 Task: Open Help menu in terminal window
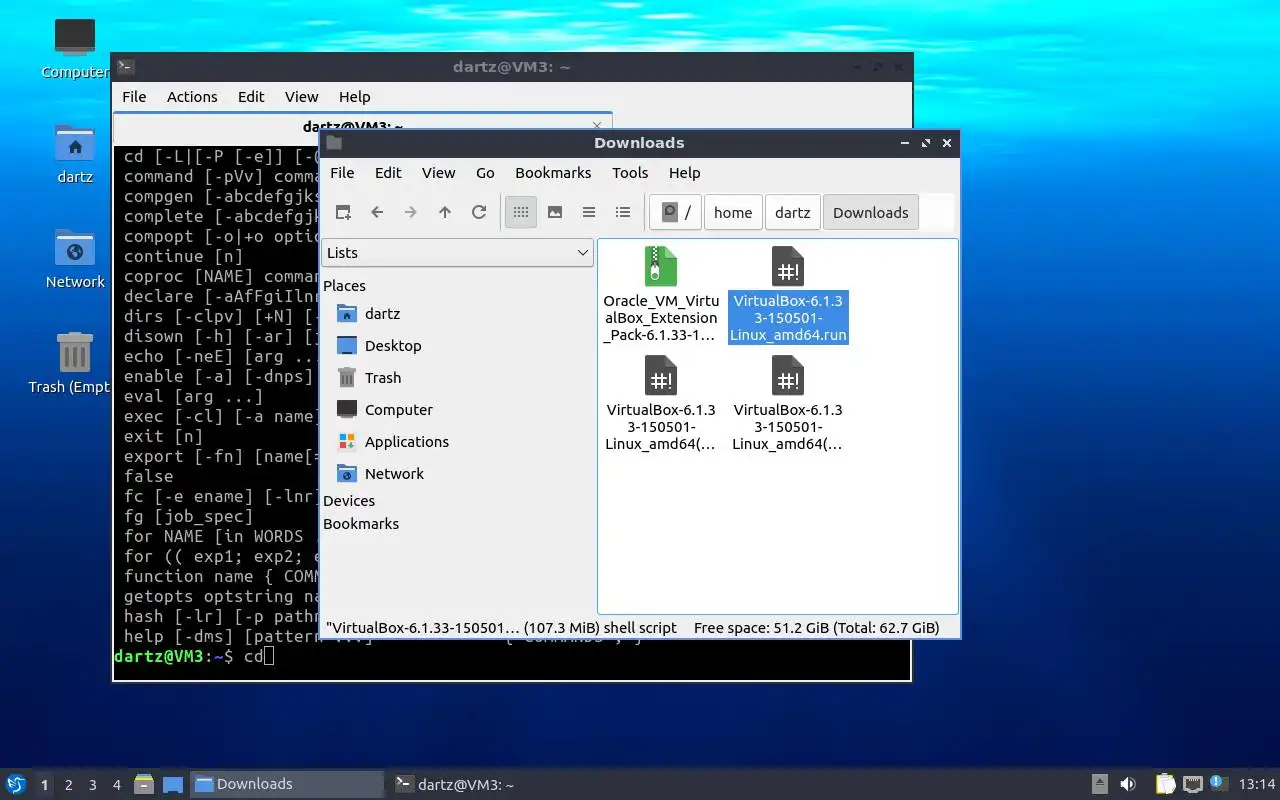(x=354, y=96)
